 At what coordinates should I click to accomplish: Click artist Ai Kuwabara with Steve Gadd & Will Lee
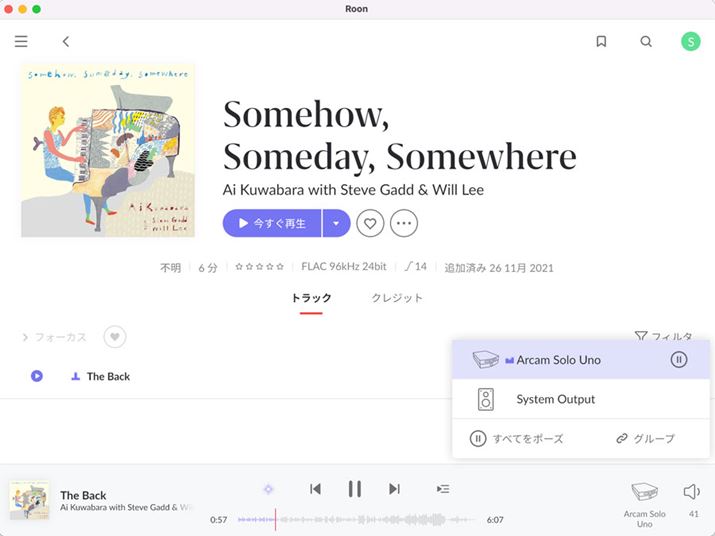tap(353, 190)
